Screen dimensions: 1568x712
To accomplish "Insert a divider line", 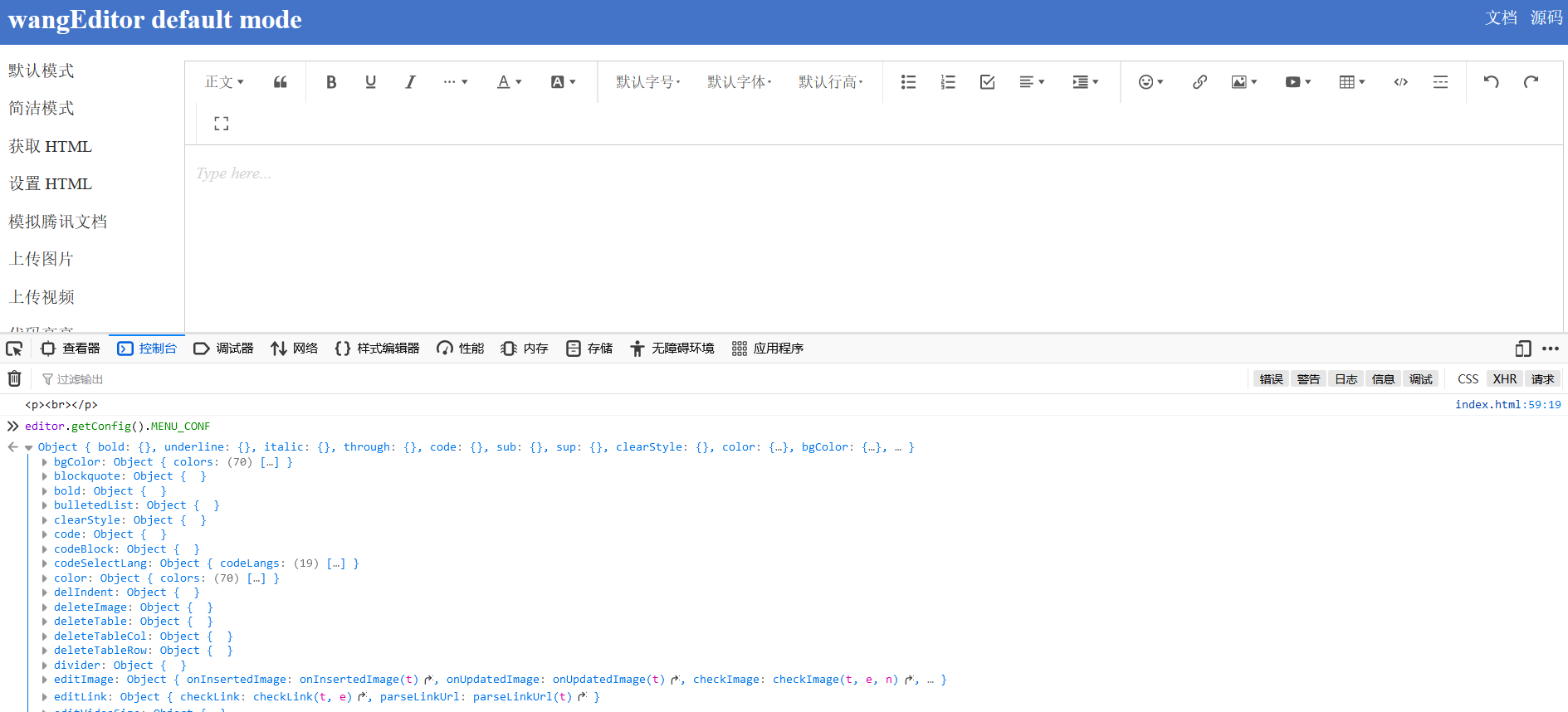I will tap(1440, 82).
